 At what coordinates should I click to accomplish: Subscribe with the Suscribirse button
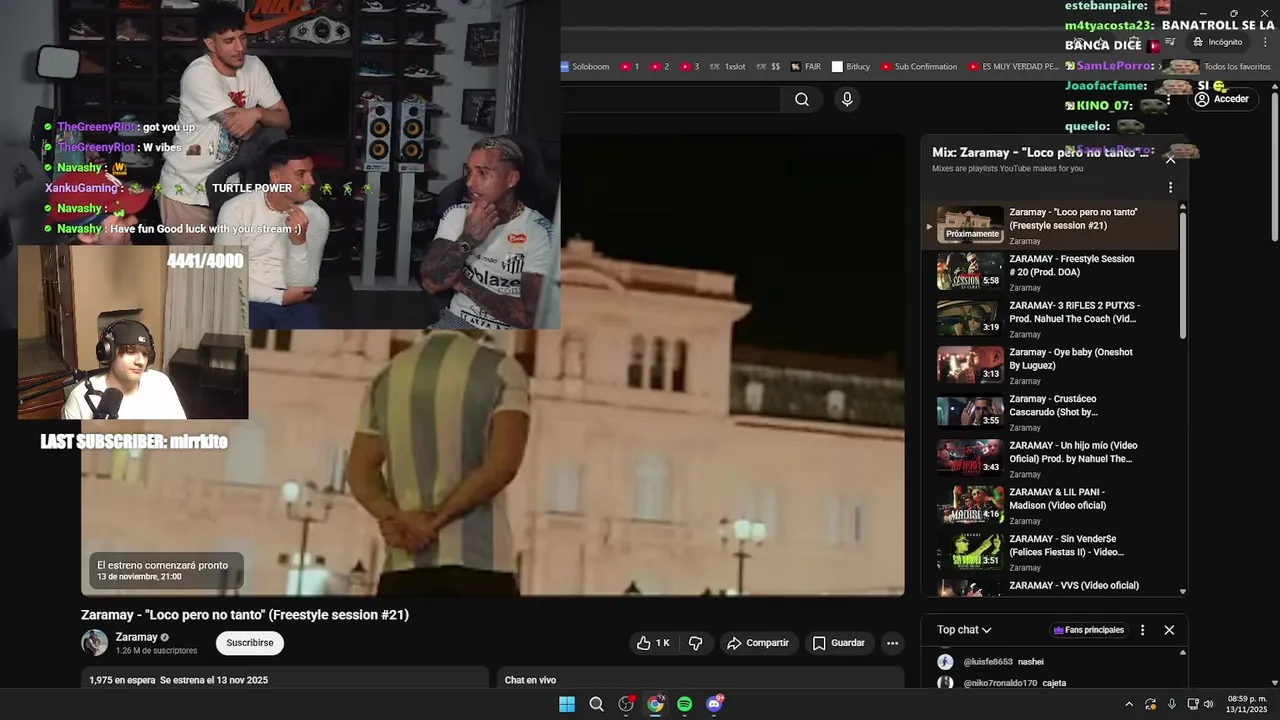click(x=249, y=643)
